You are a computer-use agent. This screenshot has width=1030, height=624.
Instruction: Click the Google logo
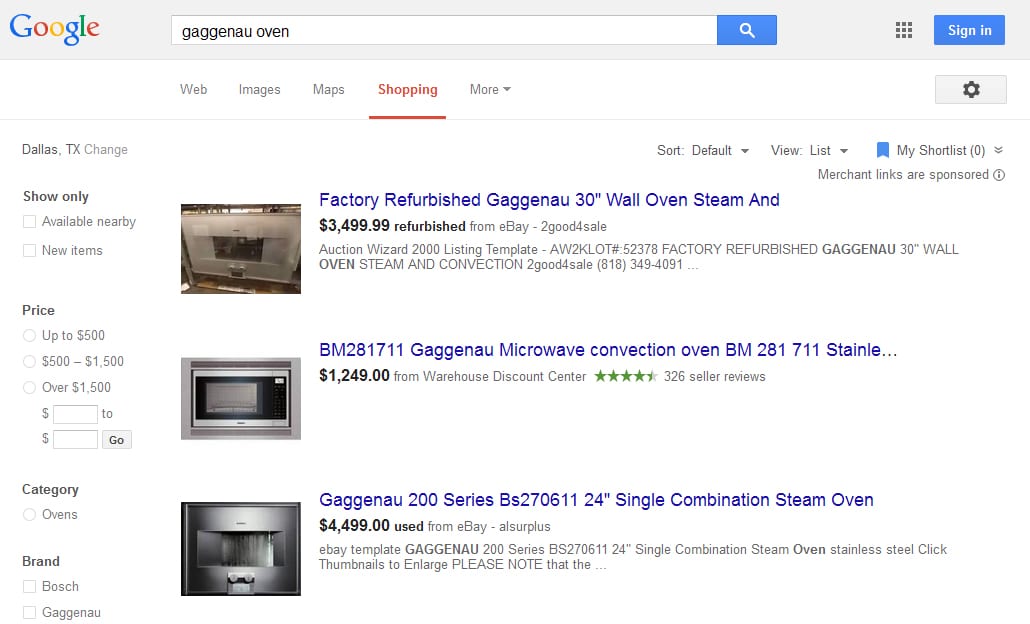pyautogui.click(x=53, y=29)
